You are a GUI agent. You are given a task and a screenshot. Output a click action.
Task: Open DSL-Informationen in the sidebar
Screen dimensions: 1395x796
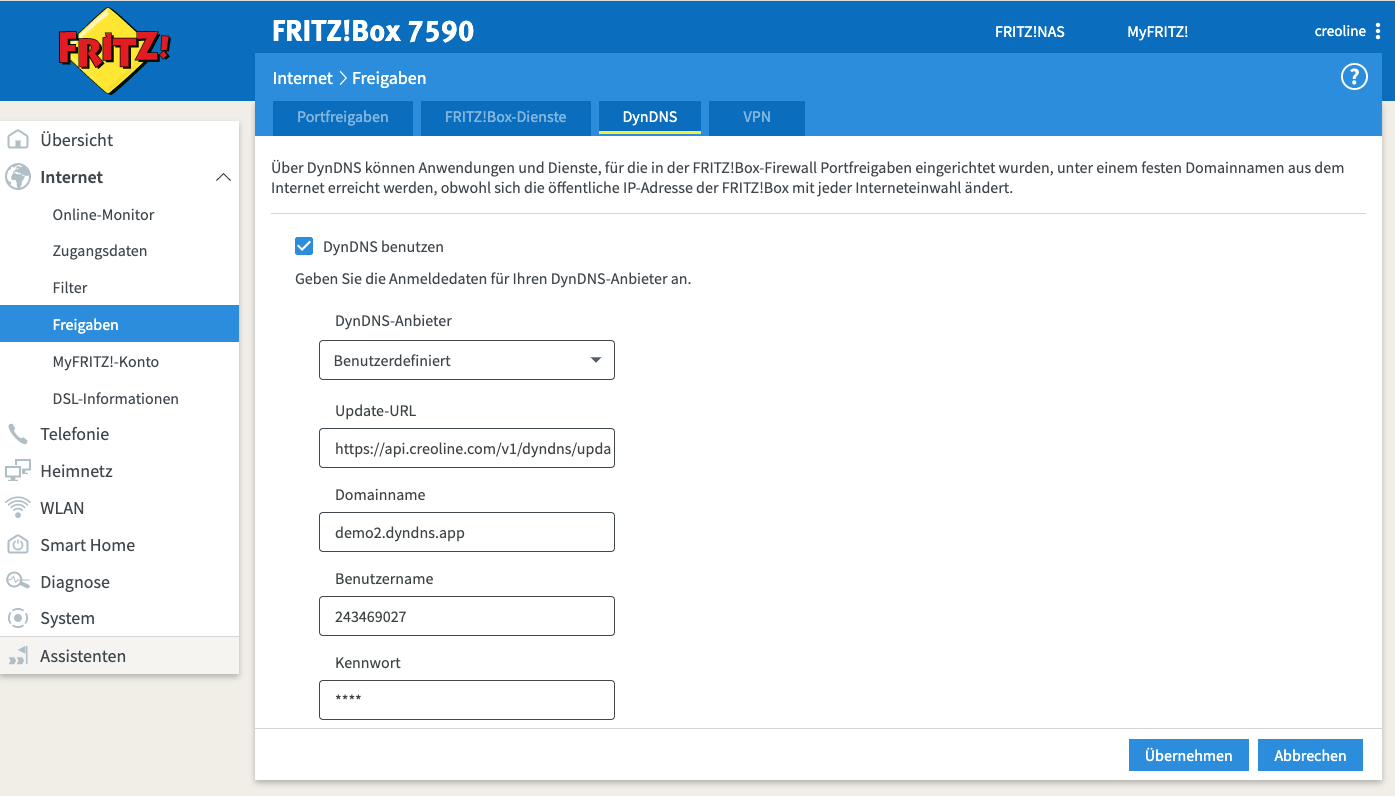tap(116, 398)
